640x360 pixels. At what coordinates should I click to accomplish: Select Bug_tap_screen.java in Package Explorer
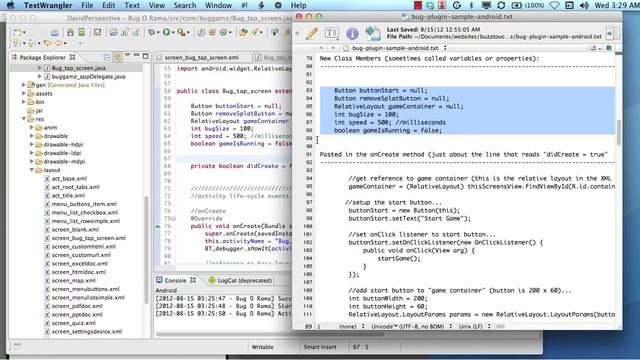(x=79, y=68)
